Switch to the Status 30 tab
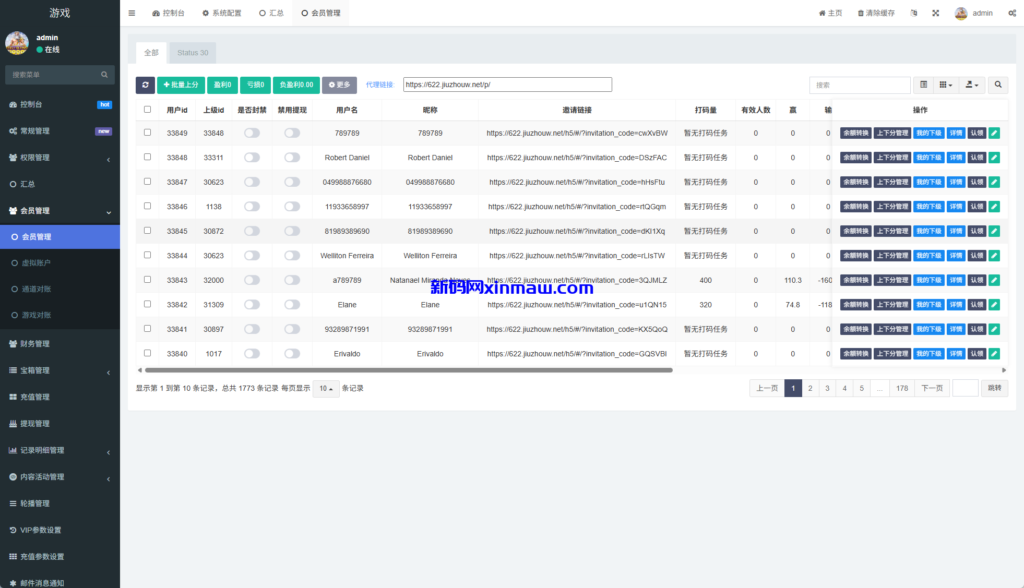1024x588 pixels. click(x=192, y=52)
